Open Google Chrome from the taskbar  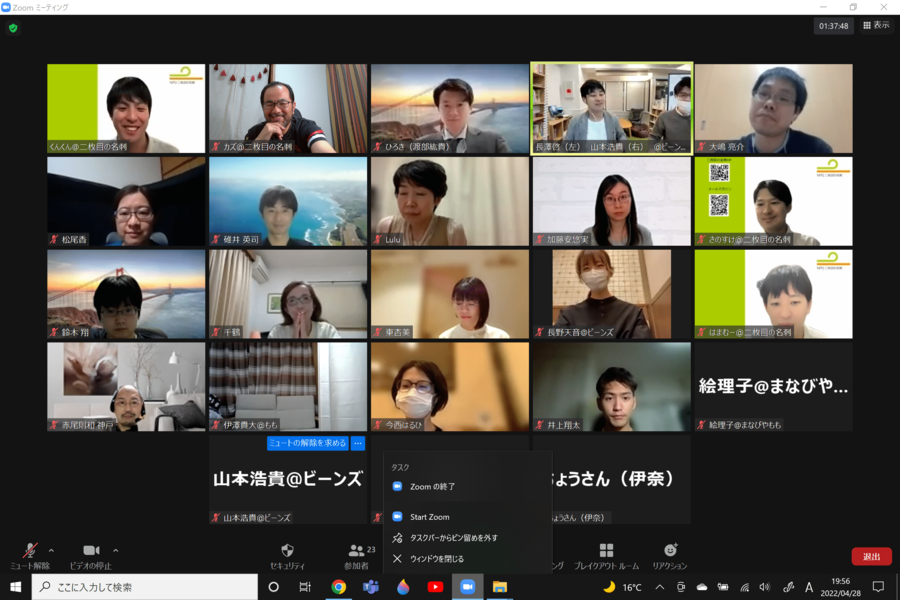[x=339, y=587]
